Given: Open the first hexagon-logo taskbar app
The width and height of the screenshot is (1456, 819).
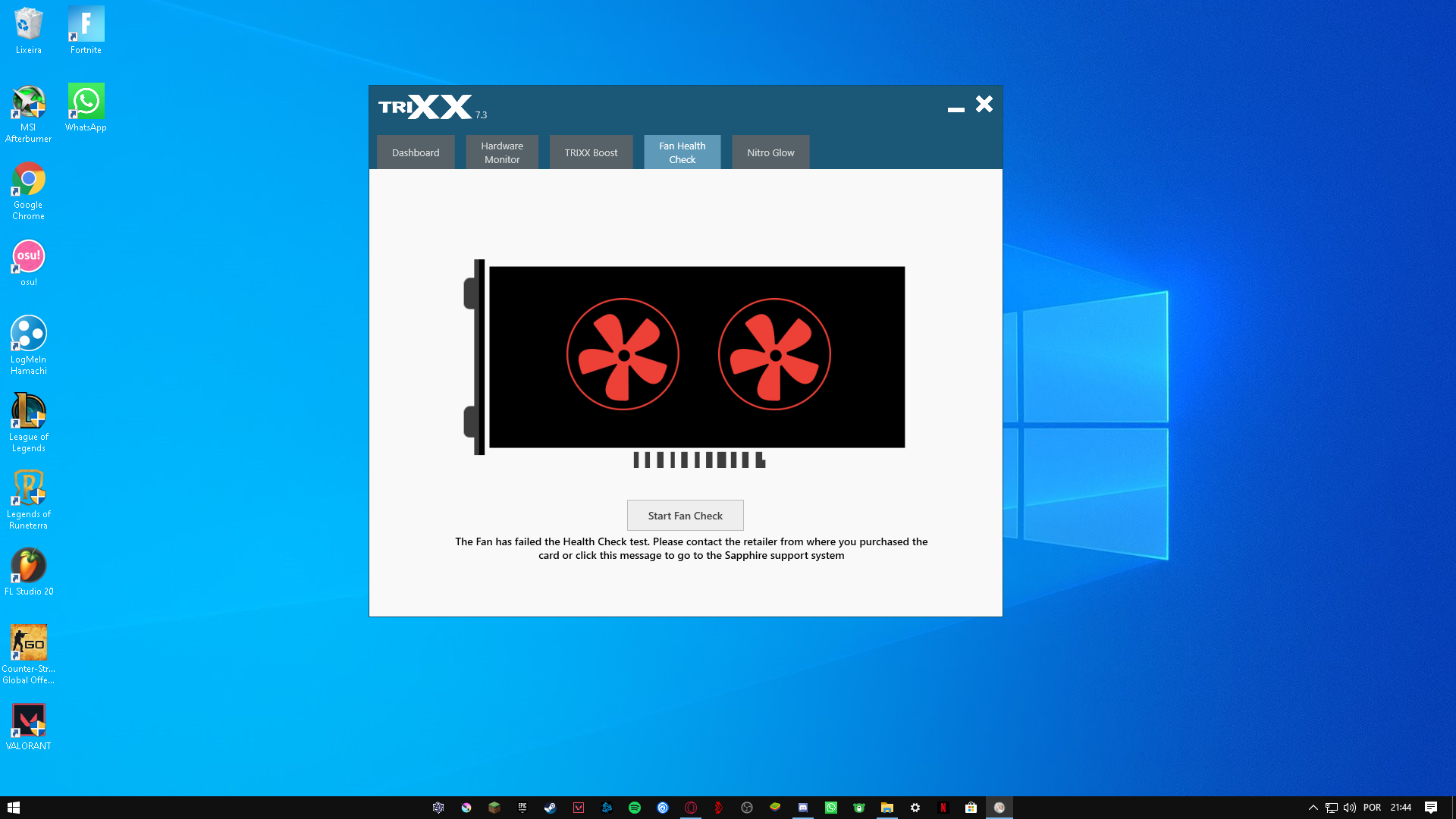Looking at the screenshot, I should tap(438, 808).
